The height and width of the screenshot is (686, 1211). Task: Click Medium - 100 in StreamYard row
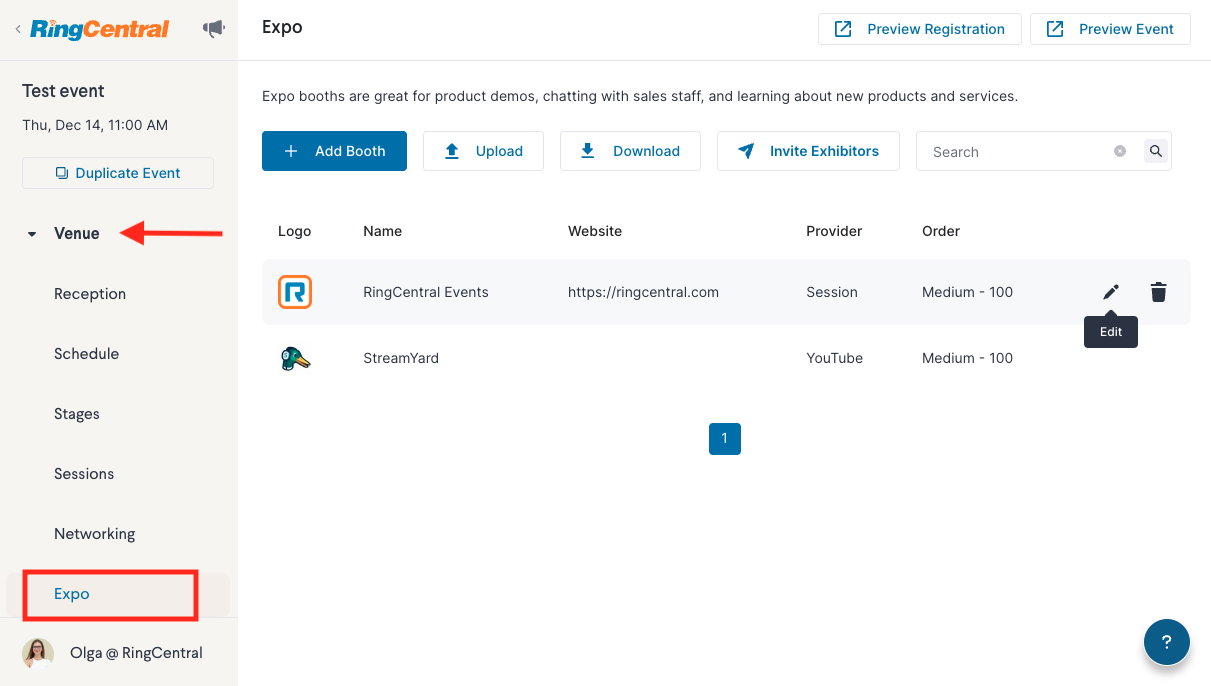(x=967, y=358)
